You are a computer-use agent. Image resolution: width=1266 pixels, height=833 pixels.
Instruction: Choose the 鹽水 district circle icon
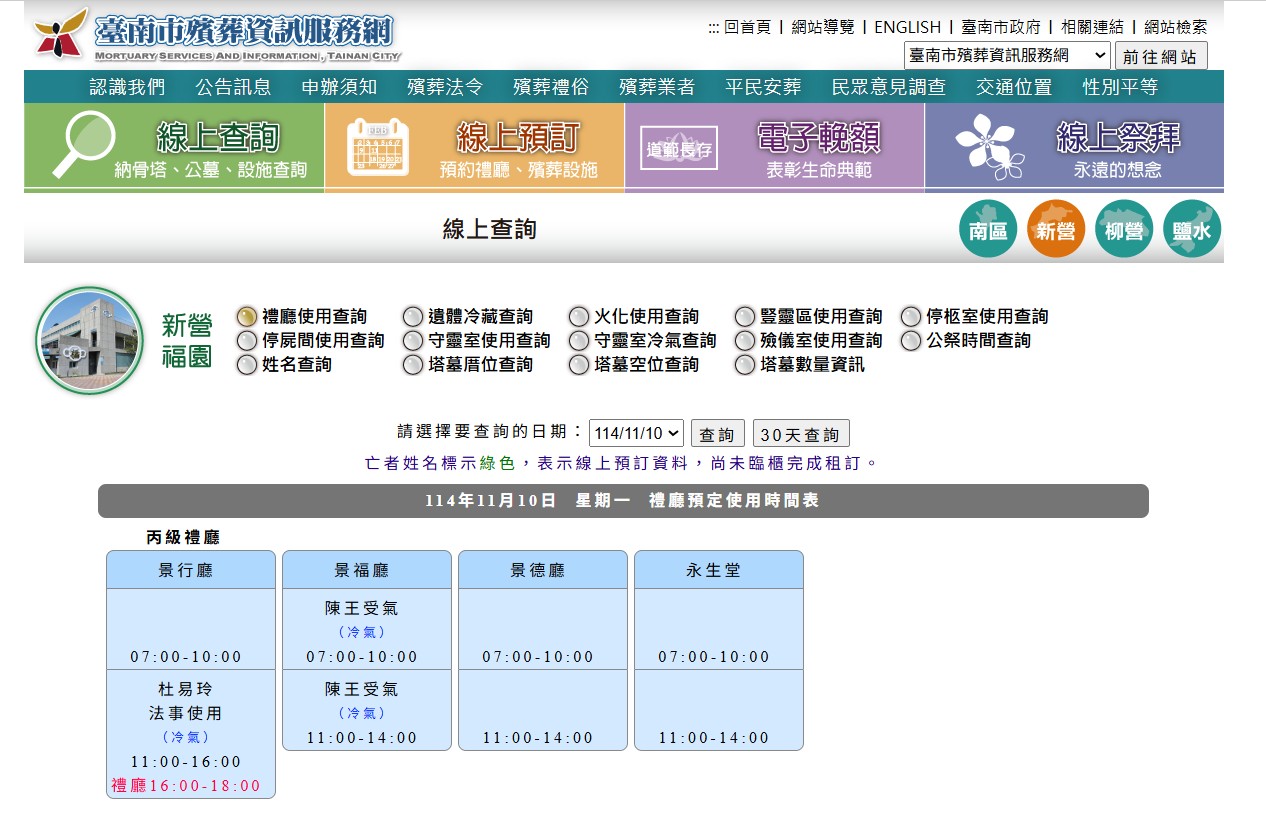click(1192, 230)
